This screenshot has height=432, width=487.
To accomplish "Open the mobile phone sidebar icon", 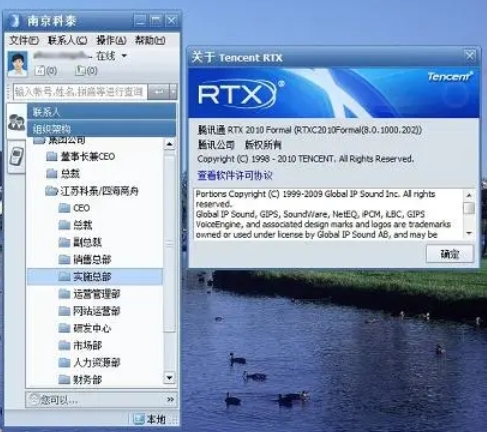I will [x=16, y=157].
